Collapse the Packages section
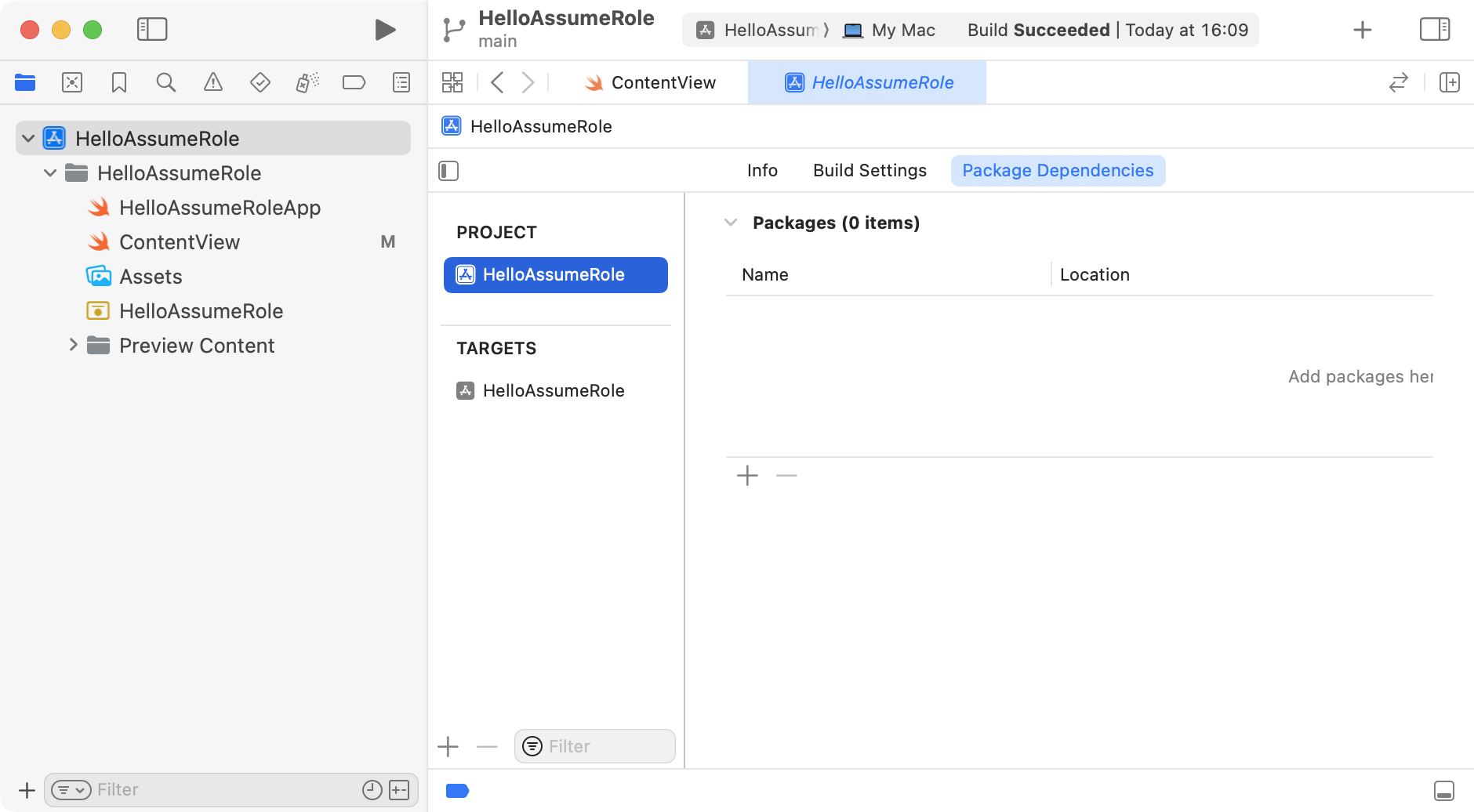 pyautogui.click(x=731, y=223)
